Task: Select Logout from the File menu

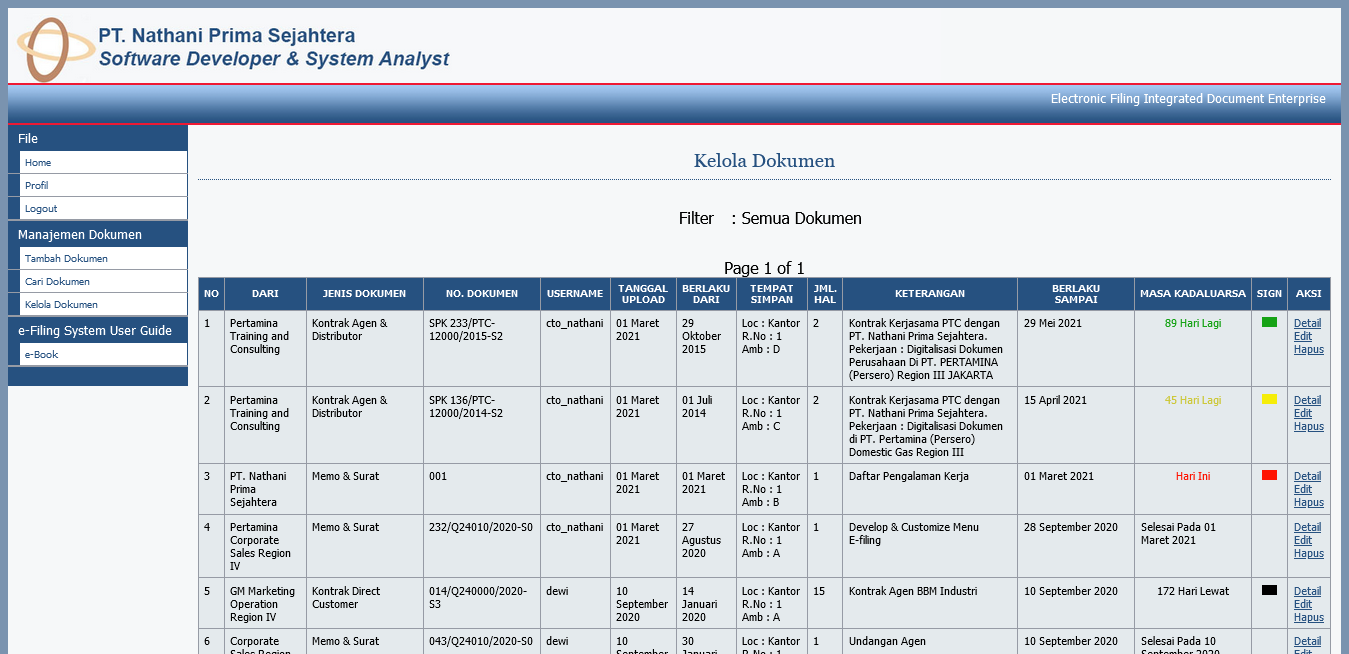Action: (103, 208)
